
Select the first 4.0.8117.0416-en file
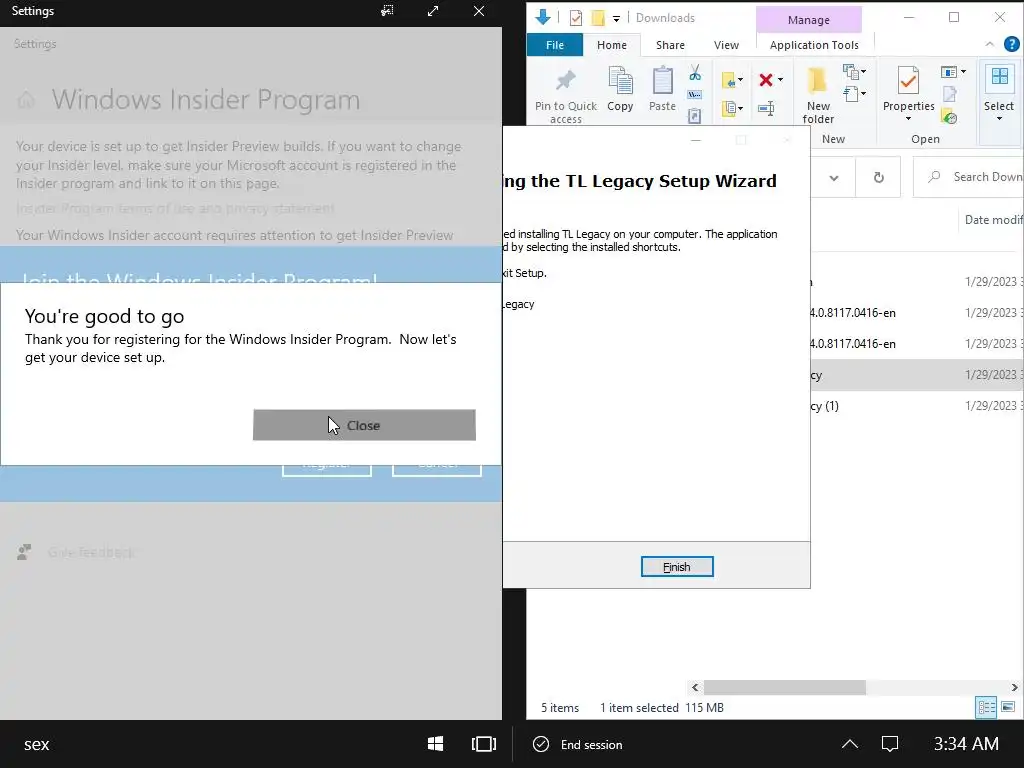click(x=917, y=313)
